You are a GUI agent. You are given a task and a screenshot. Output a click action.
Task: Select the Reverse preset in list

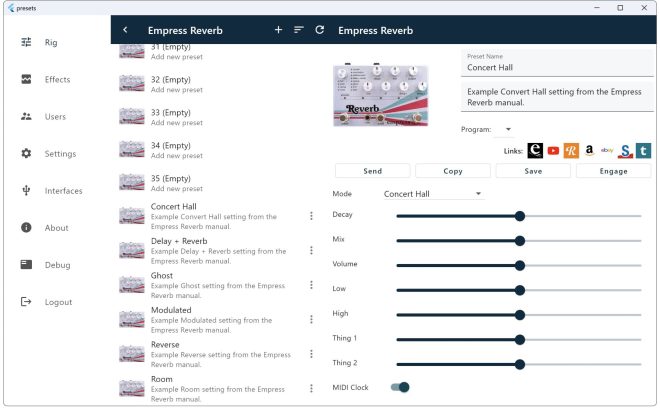click(217, 354)
